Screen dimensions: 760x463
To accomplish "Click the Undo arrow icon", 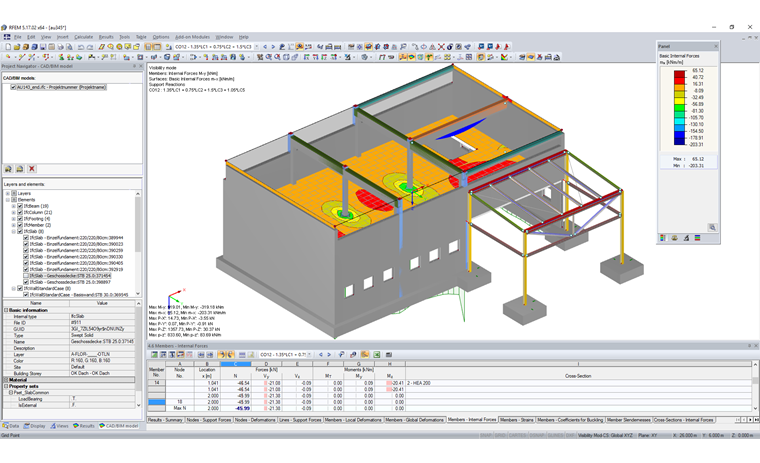I will coord(81,47).
